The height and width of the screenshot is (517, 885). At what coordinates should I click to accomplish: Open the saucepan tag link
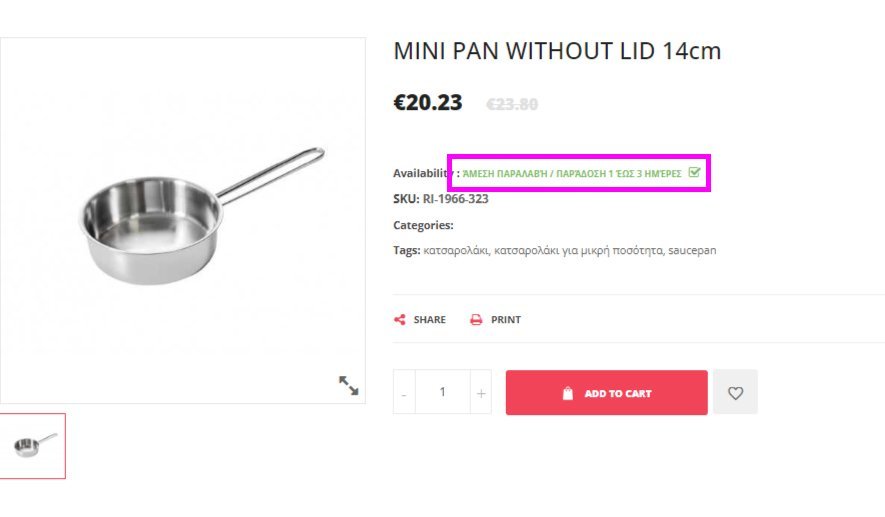click(692, 250)
